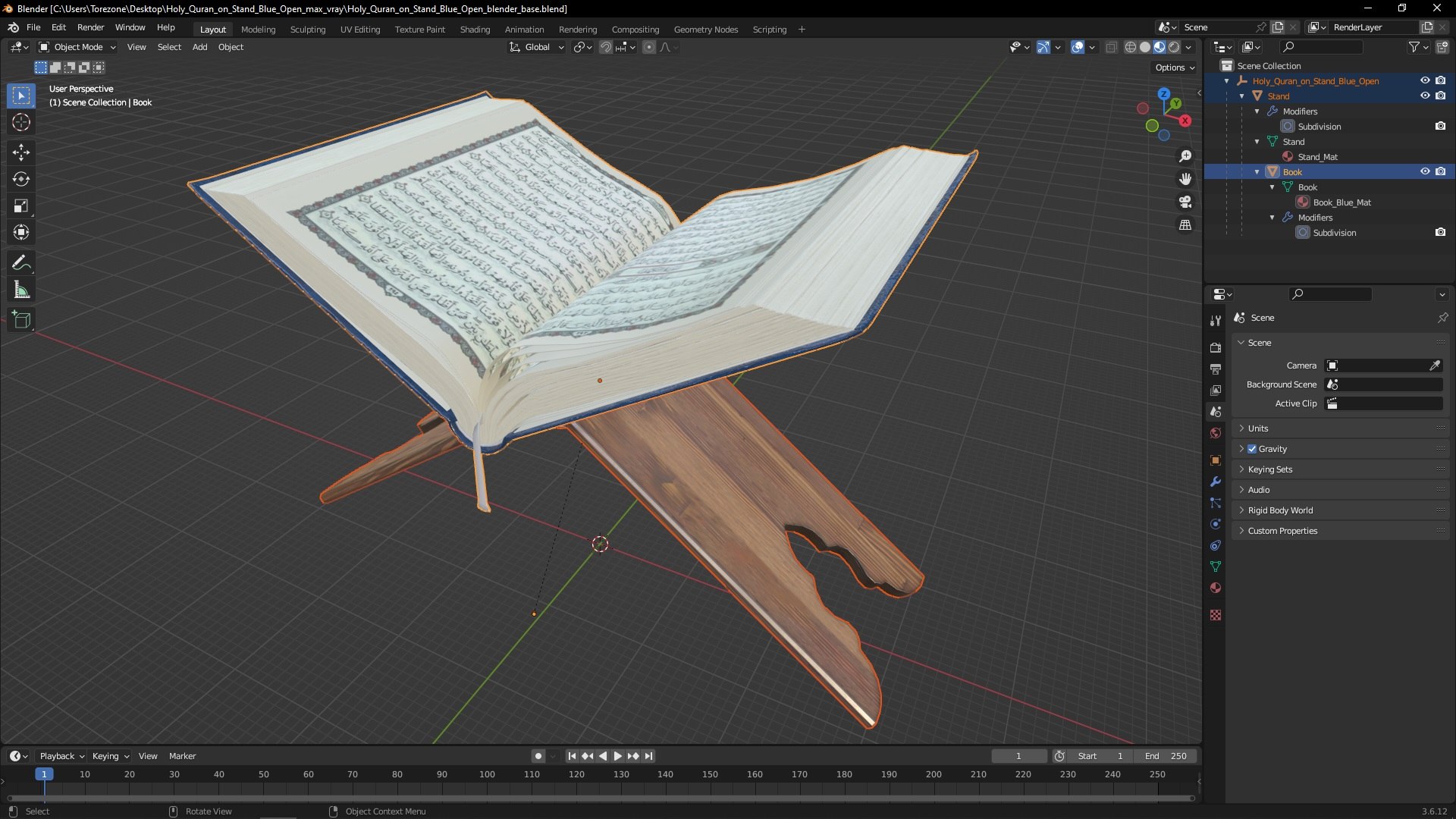Toggle proportional editing in header
Viewport: 1456px width, 819px height.
pos(648,47)
